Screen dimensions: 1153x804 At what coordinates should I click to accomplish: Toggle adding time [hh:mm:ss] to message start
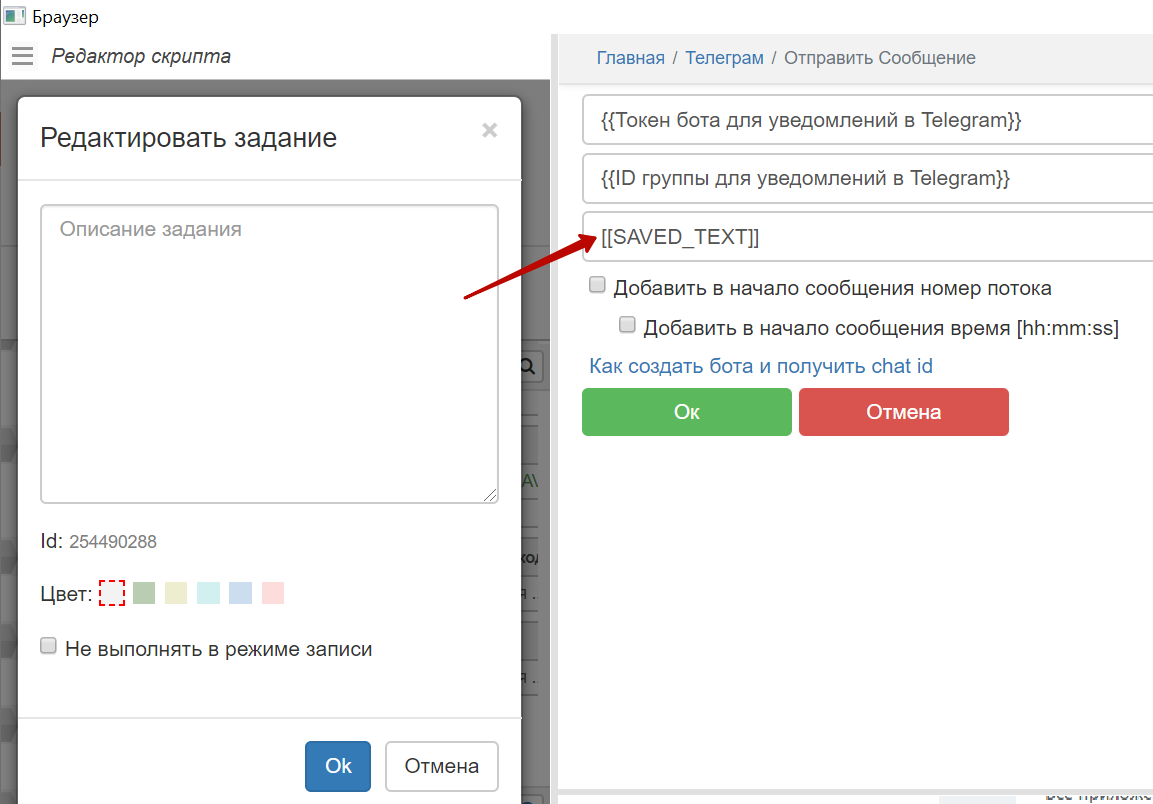click(627, 325)
